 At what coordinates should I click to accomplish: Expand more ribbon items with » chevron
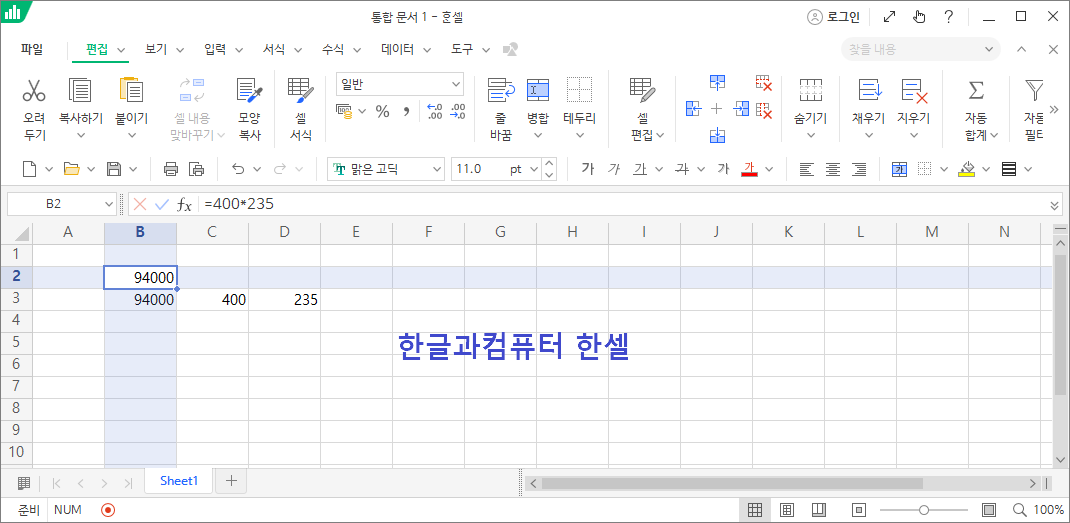click(1054, 109)
